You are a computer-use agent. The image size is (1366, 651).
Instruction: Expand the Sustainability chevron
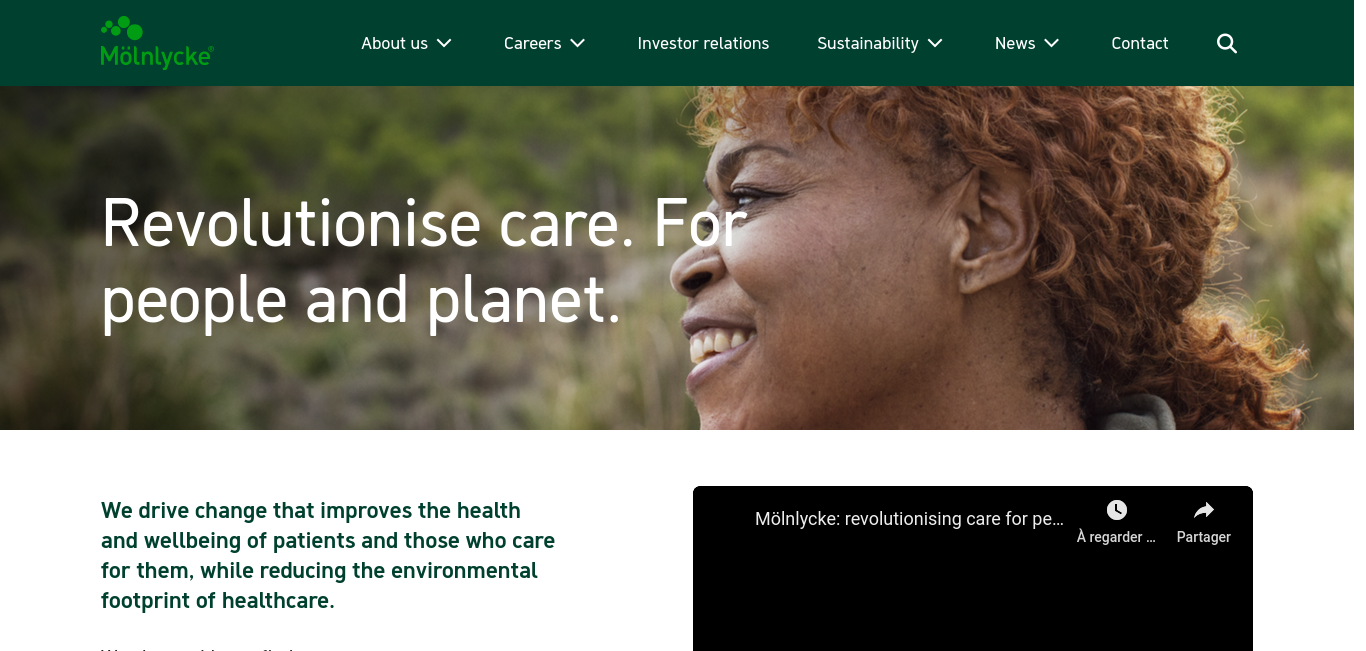coord(935,43)
